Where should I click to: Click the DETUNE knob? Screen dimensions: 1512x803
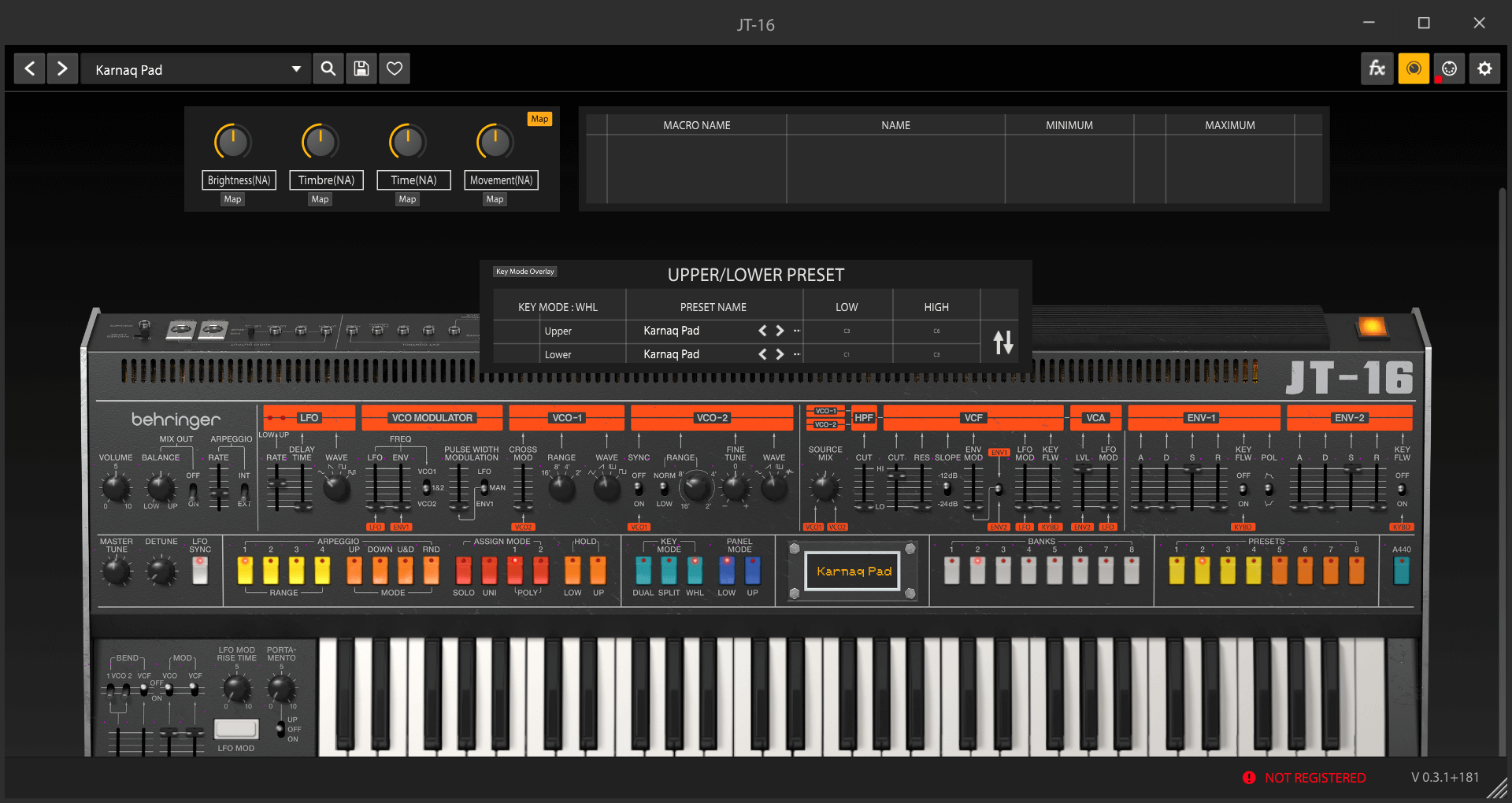[161, 571]
